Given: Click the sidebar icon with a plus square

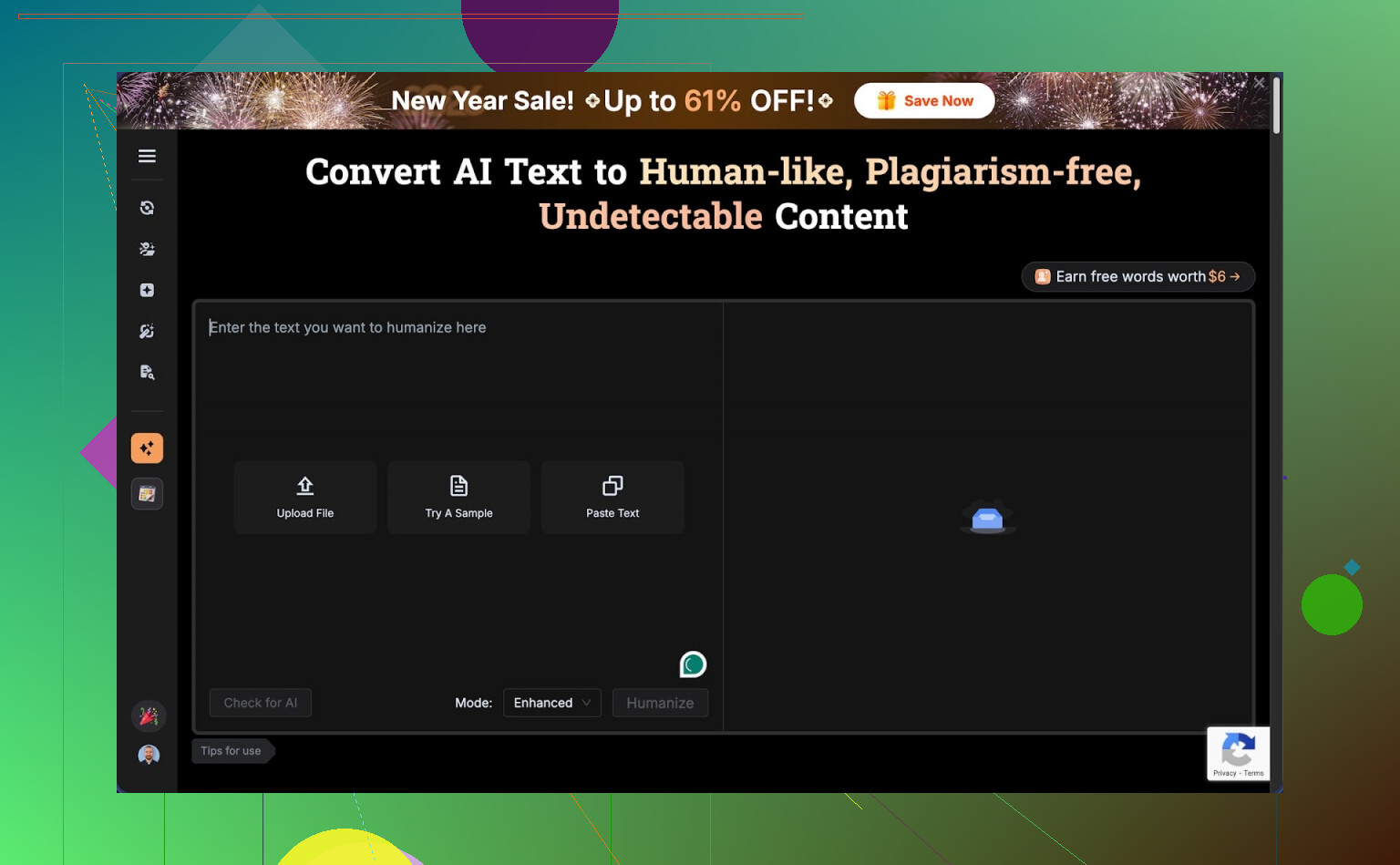Looking at the screenshot, I should tap(147, 290).
